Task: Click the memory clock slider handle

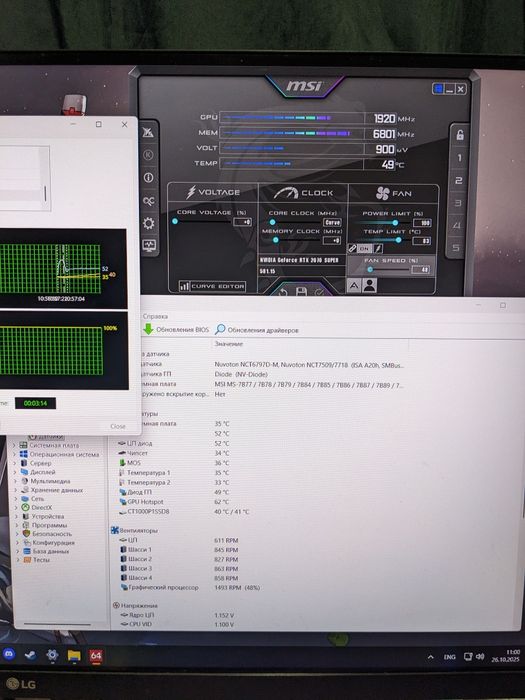Action: point(275,240)
